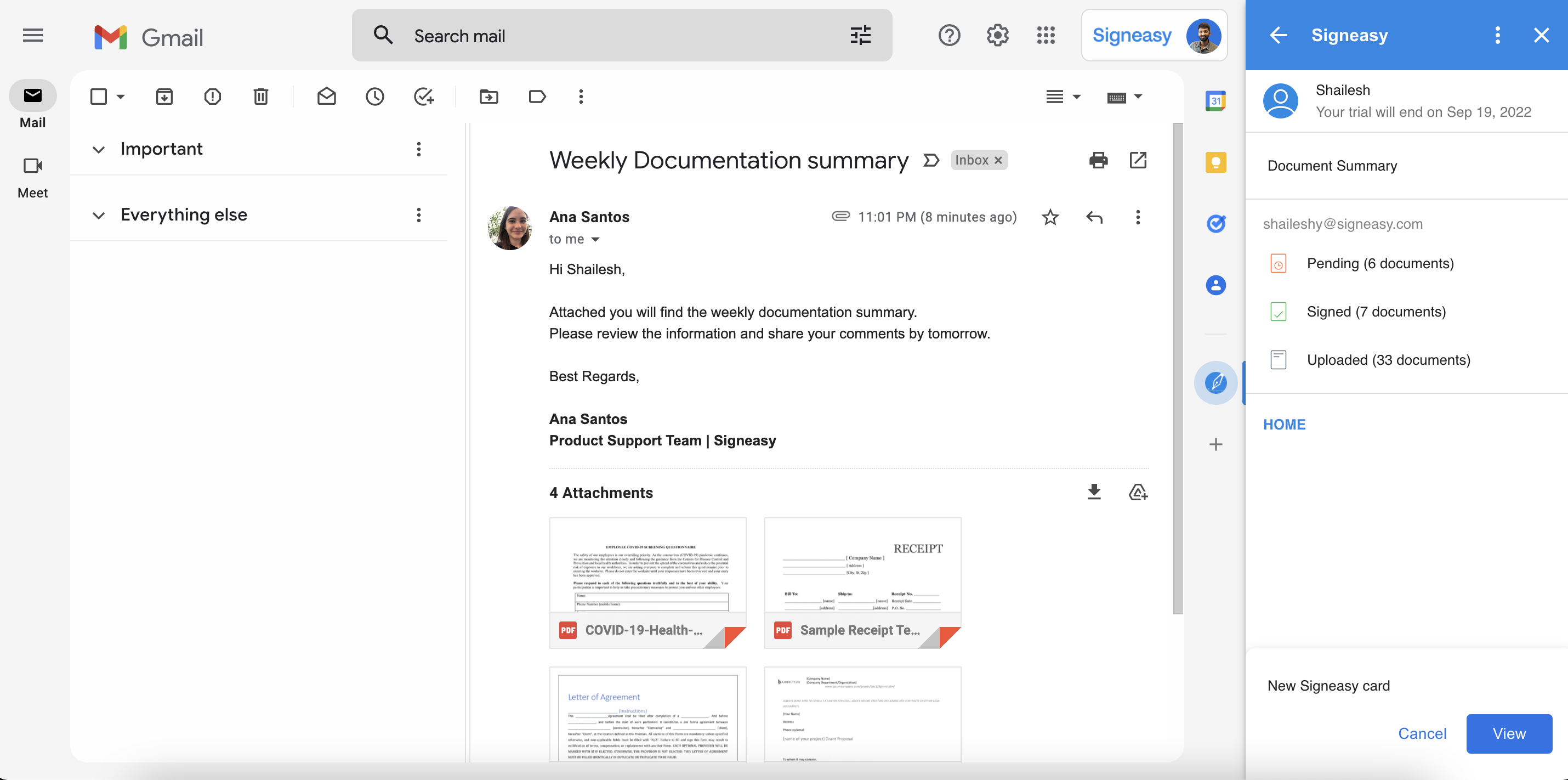Close the Signeasy side panel
Screen dimensions: 1568x780
click(1541, 35)
